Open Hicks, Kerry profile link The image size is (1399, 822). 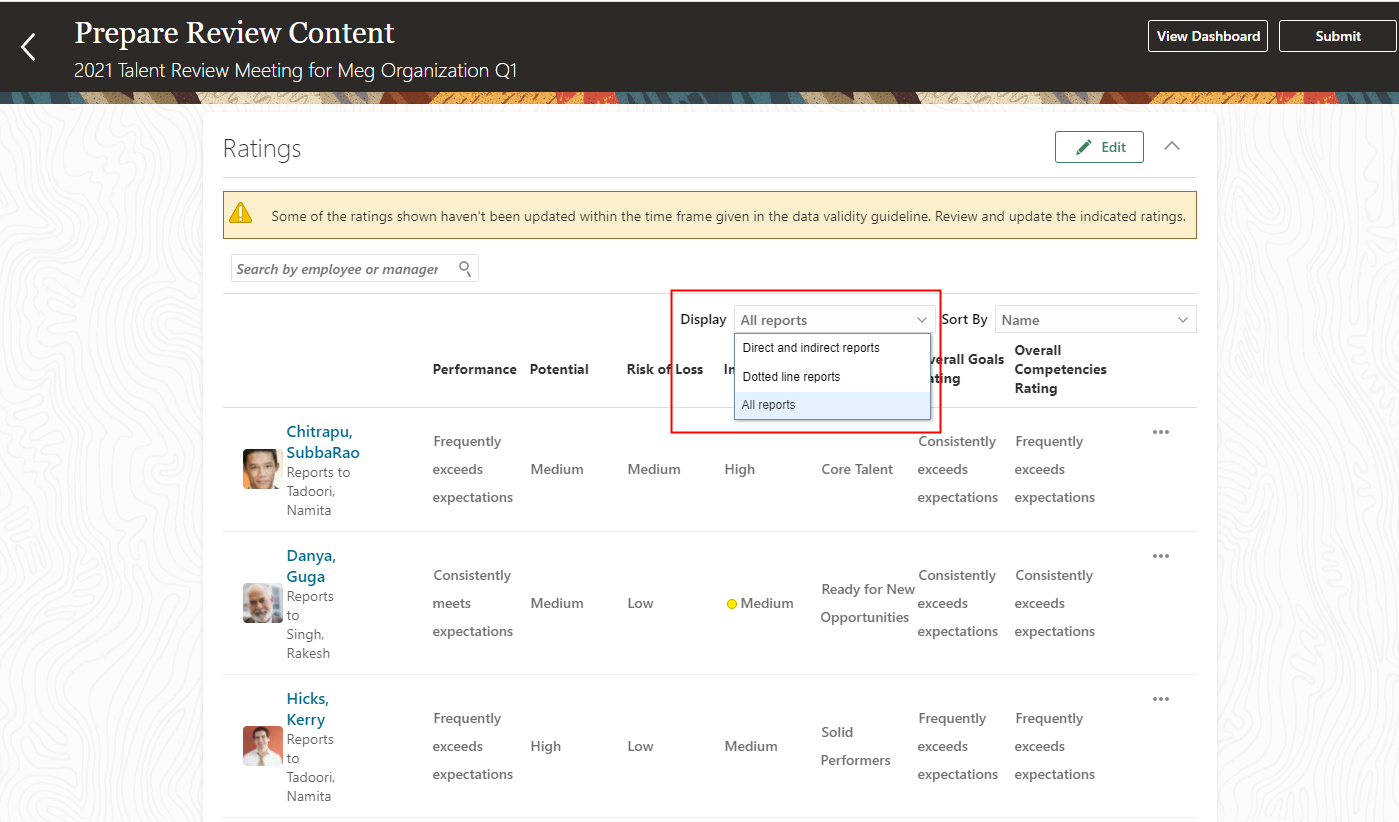point(306,709)
